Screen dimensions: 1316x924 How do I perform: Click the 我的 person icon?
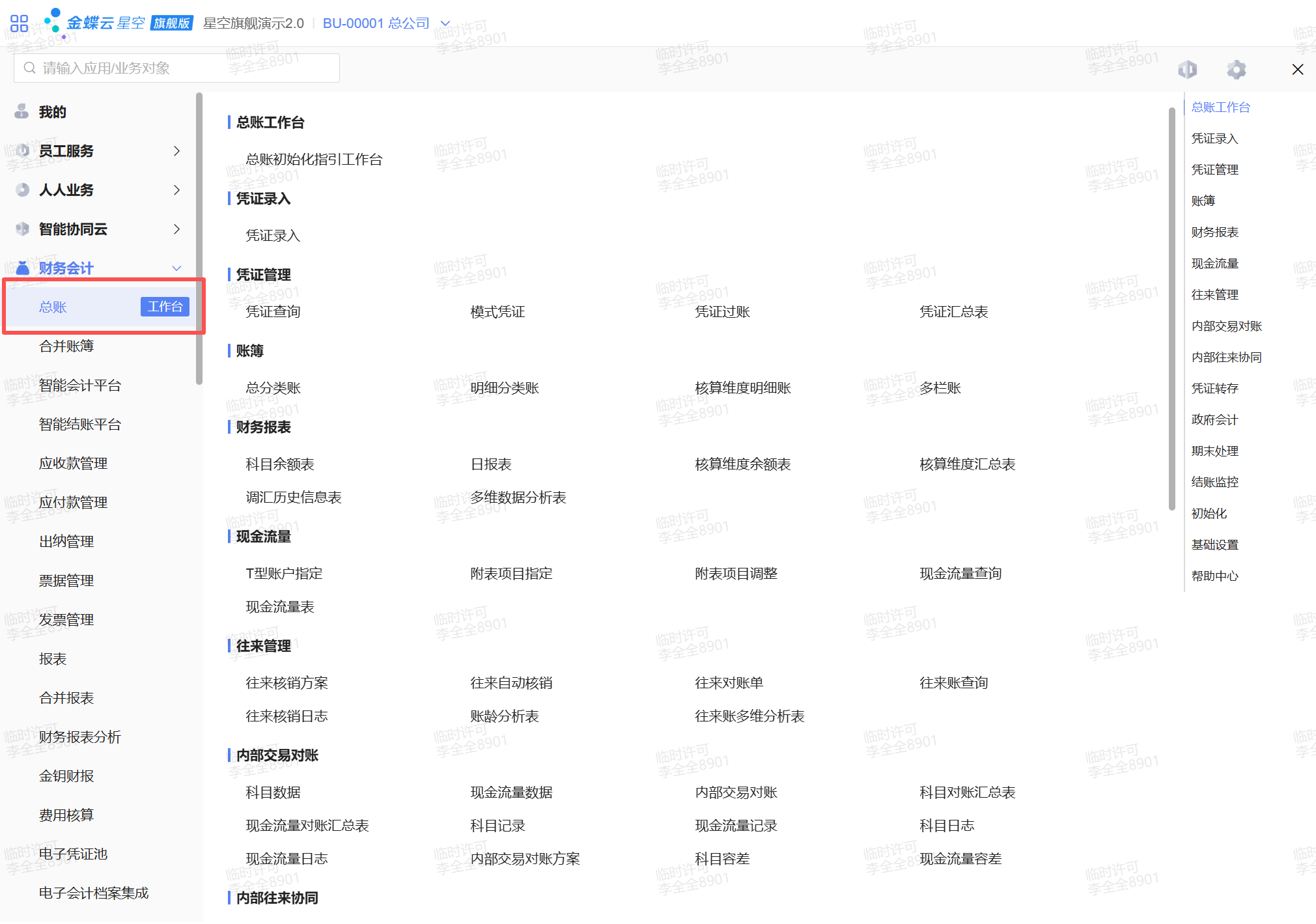pyautogui.click(x=21, y=111)
